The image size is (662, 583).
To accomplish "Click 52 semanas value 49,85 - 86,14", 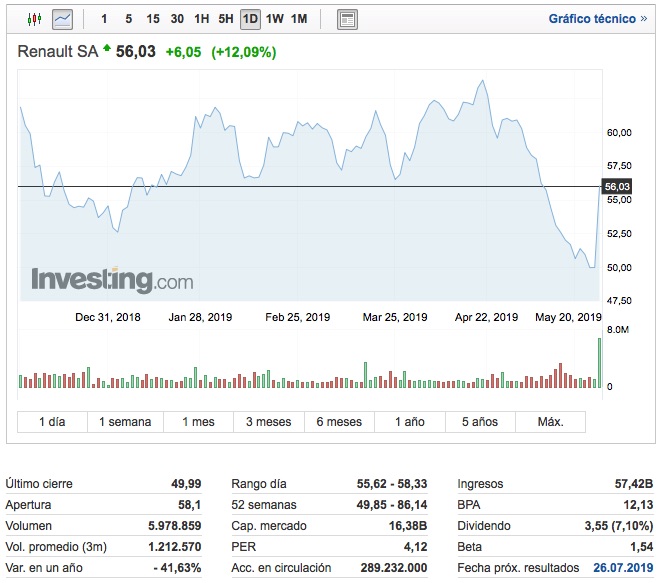I will coord(392,504).
